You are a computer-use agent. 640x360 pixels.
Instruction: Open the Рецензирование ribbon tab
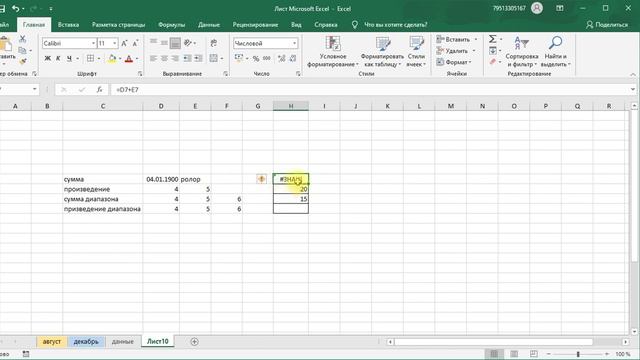[x=256, y=24]
